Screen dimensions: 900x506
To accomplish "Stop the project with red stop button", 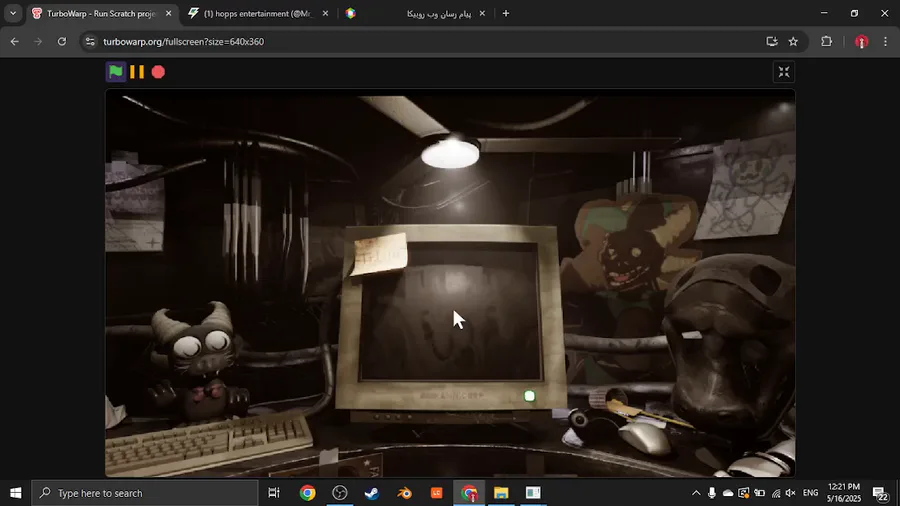I will tap(158, 72).
